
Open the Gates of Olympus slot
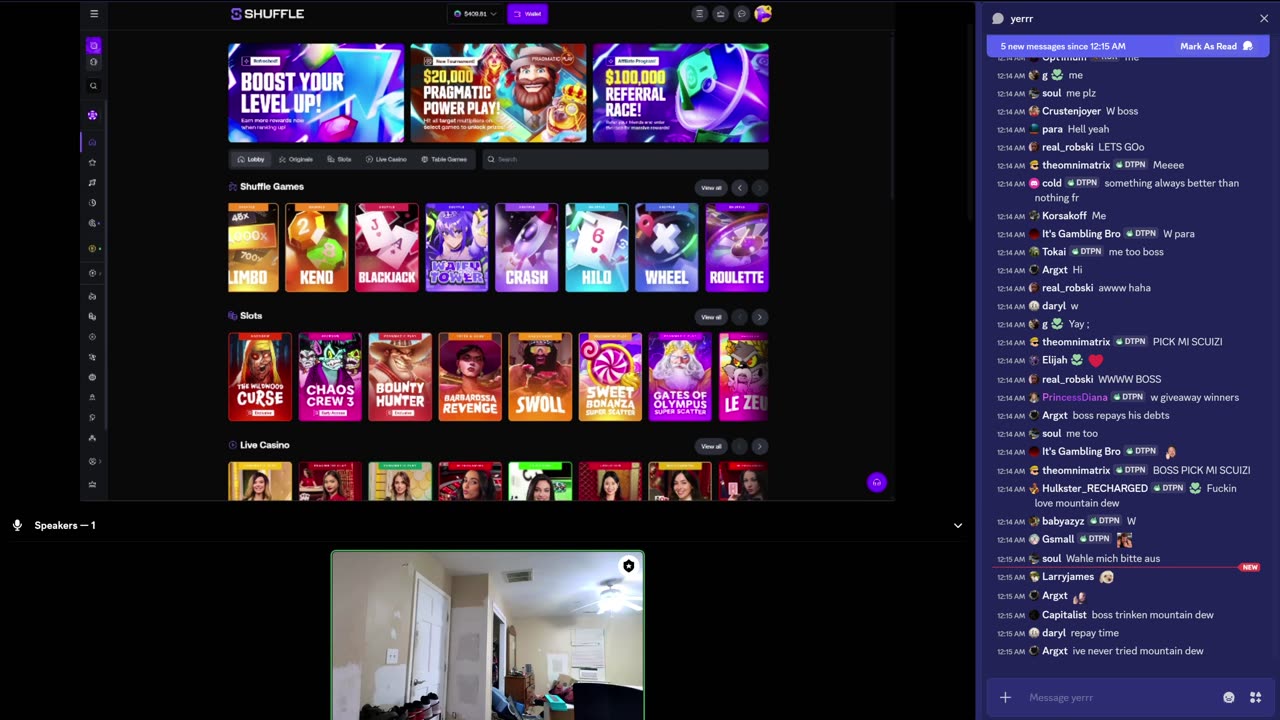click(x=680, y=377)
